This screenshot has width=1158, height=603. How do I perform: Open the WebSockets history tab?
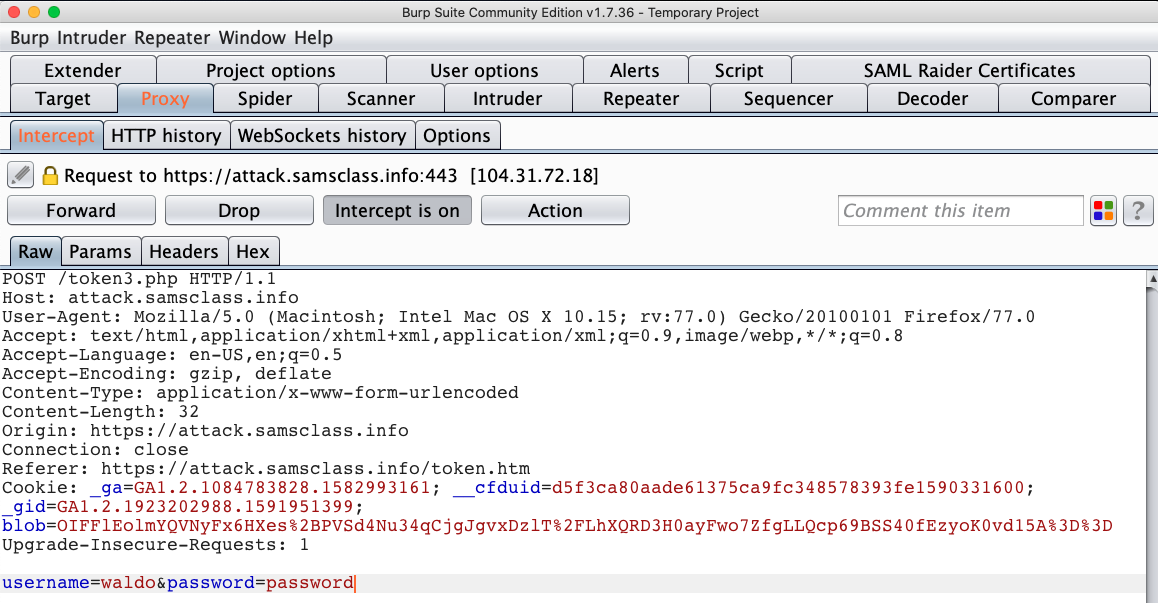point(322,136)
